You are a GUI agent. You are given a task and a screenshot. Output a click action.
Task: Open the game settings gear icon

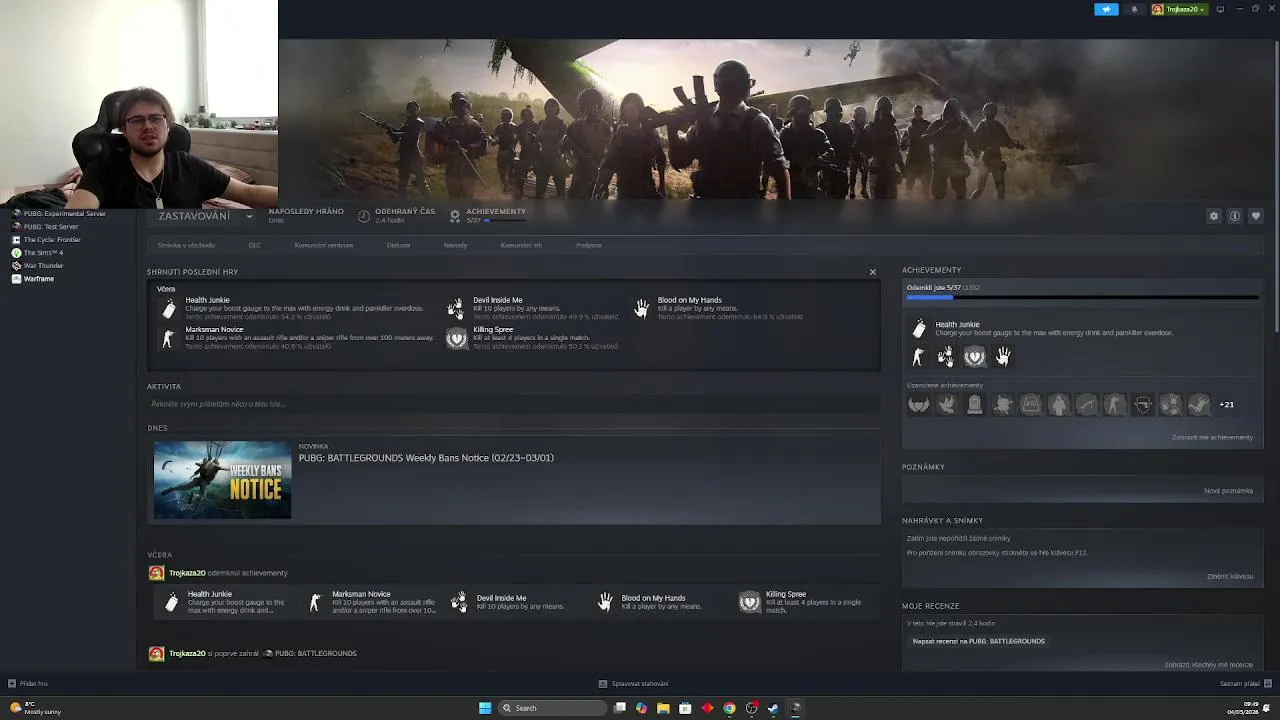(1214, 216)
